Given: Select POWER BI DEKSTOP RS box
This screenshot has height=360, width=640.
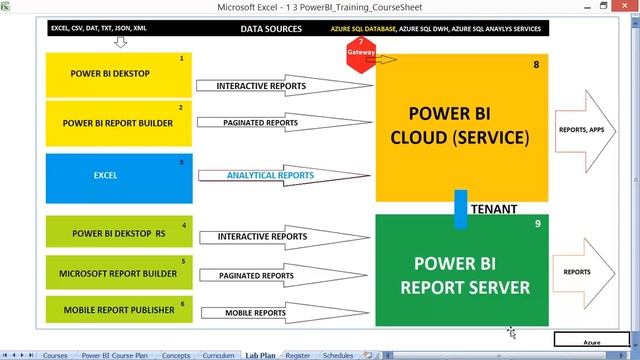Looking at the screenshot, I should point(119,231).
